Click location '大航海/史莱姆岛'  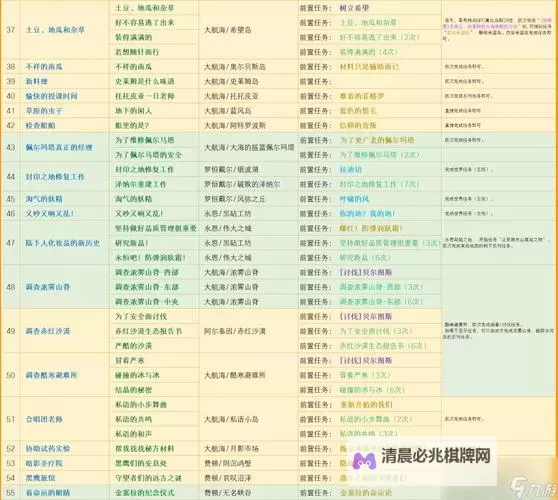pos(231,81)
